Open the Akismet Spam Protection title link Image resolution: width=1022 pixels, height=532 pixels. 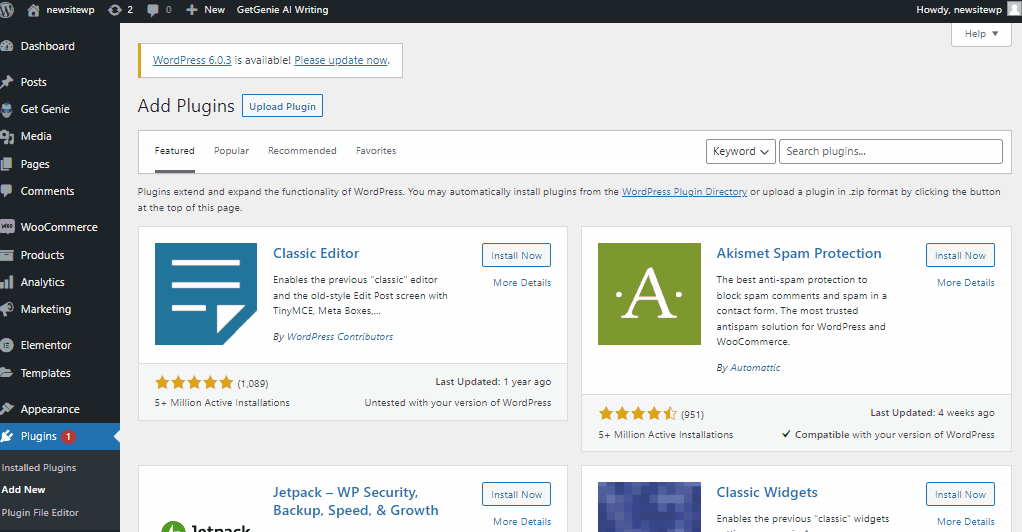coord(798,254)
